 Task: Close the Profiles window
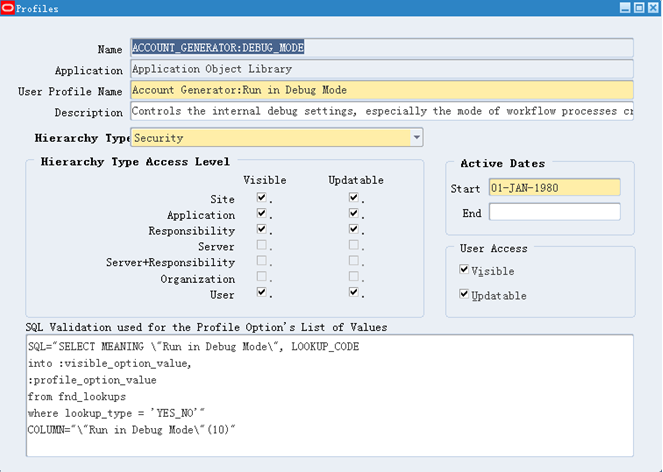[x=652, y=8]
